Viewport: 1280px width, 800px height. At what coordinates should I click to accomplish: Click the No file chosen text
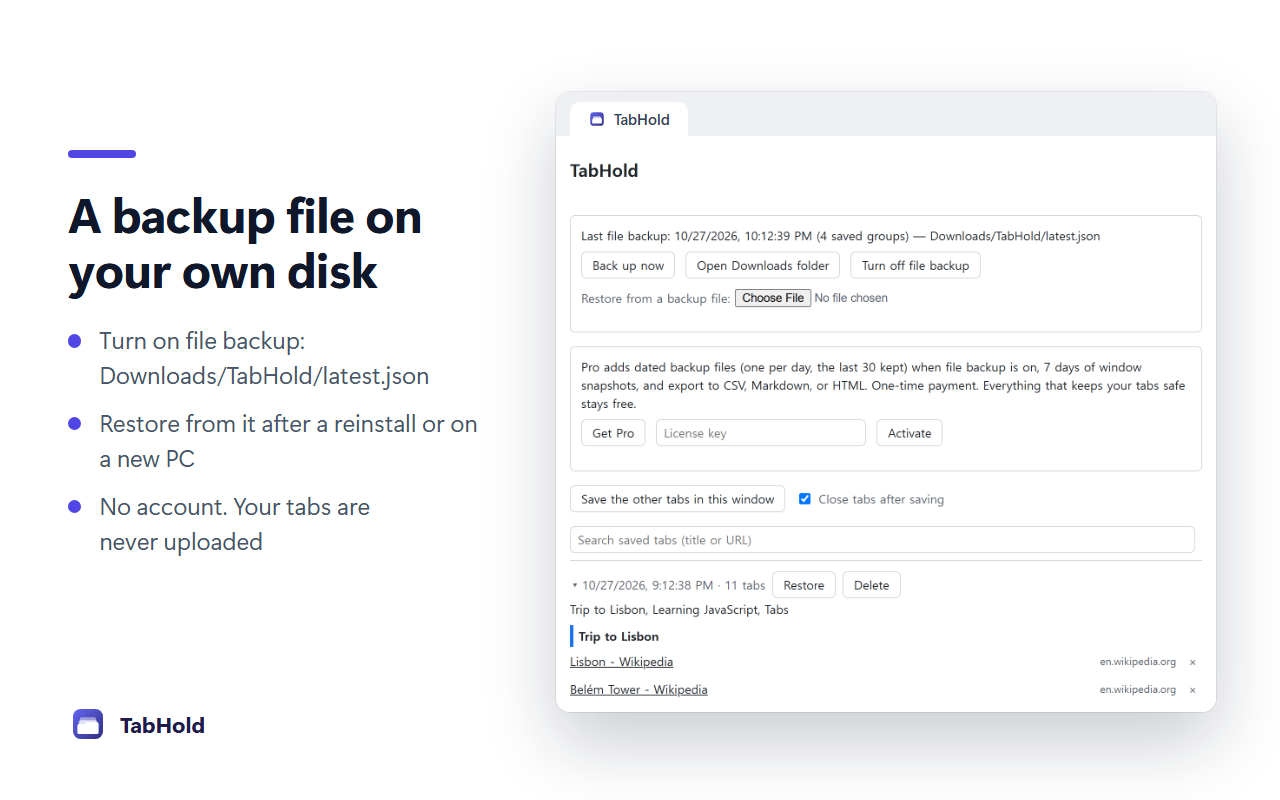click(851, 298)
